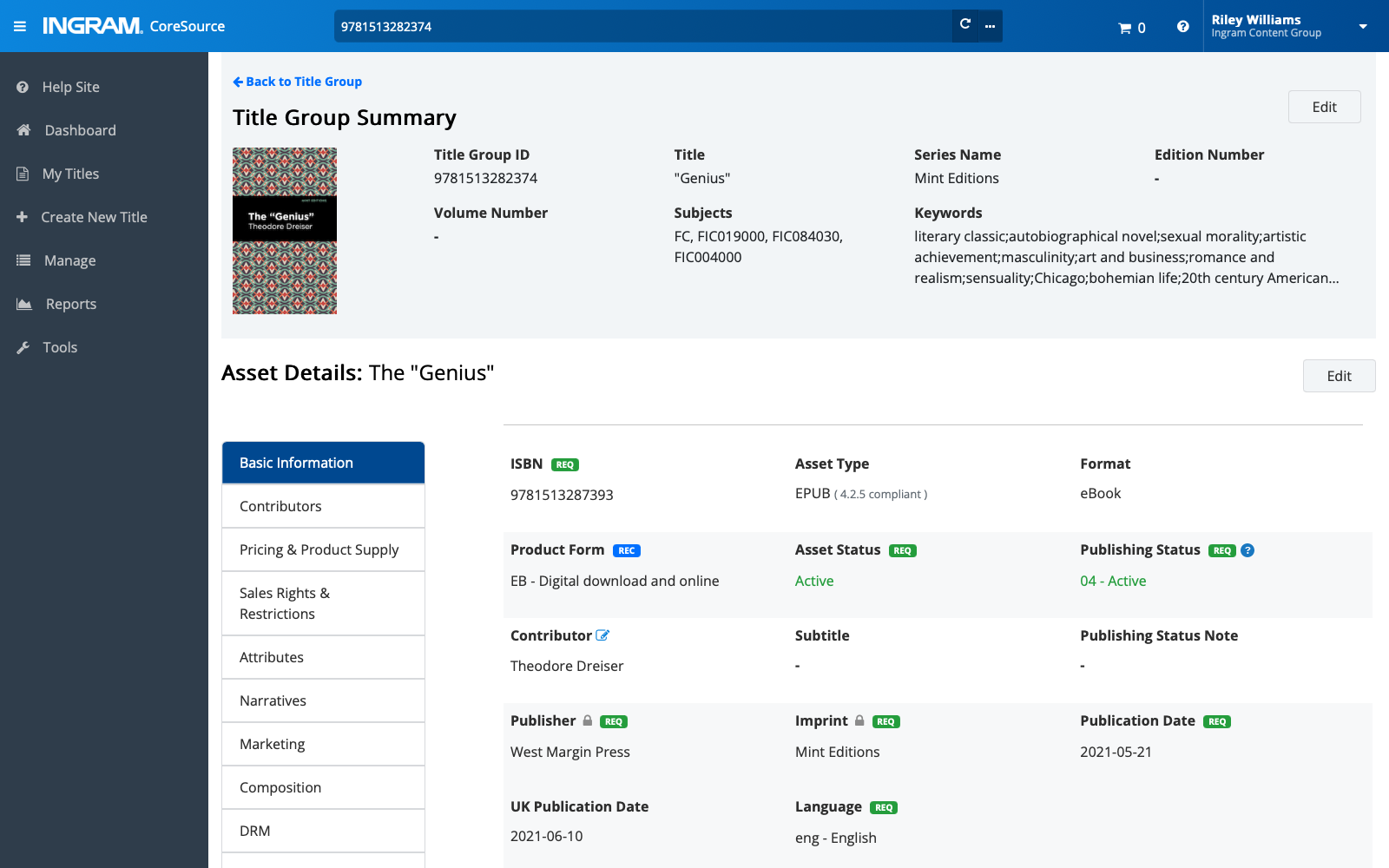Click the help question mark icon
The height and width of the screenshot is (868, 1389).
tap(1182, 27)
